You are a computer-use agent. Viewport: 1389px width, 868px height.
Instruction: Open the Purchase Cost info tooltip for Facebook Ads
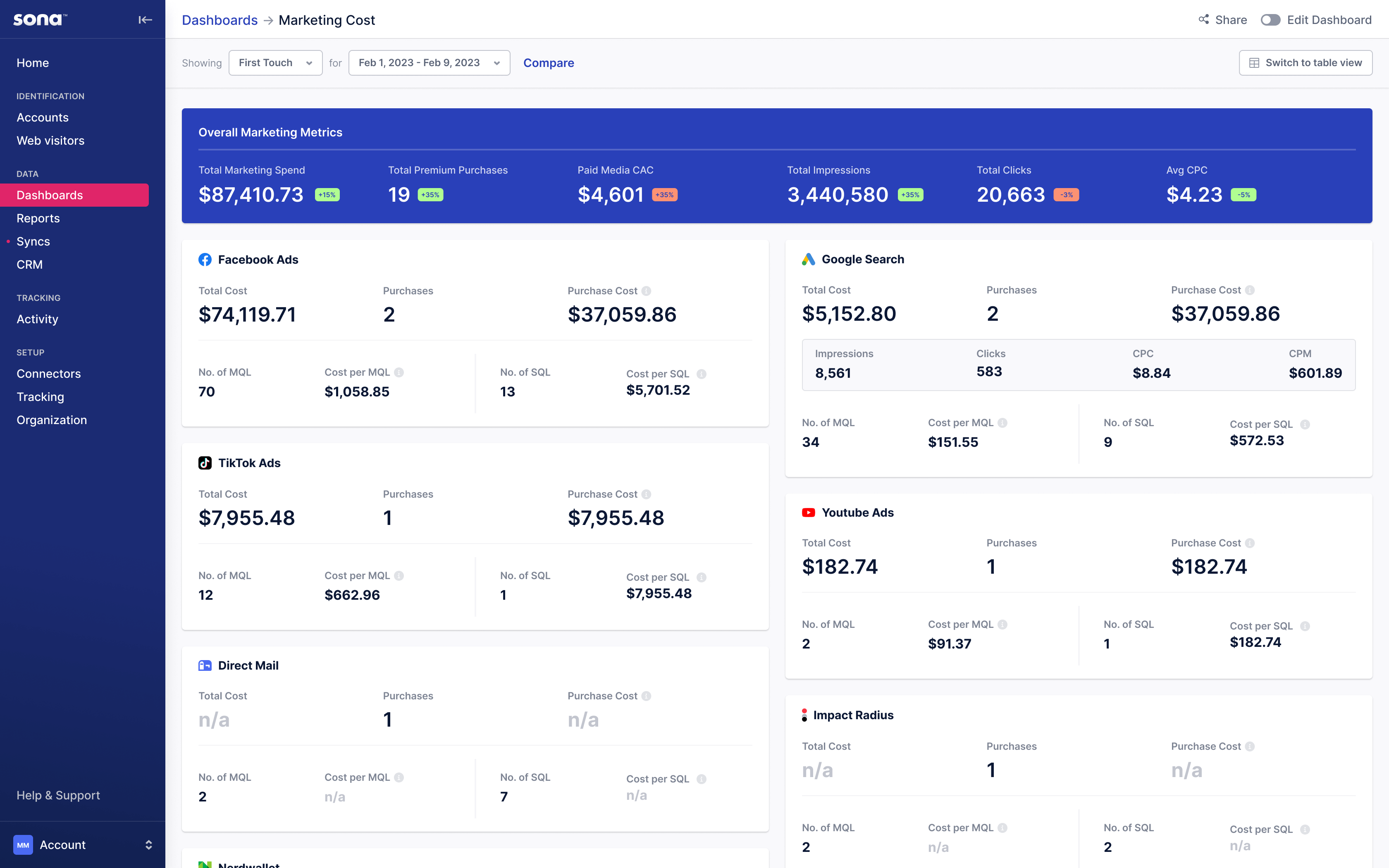tap(647, 291)
